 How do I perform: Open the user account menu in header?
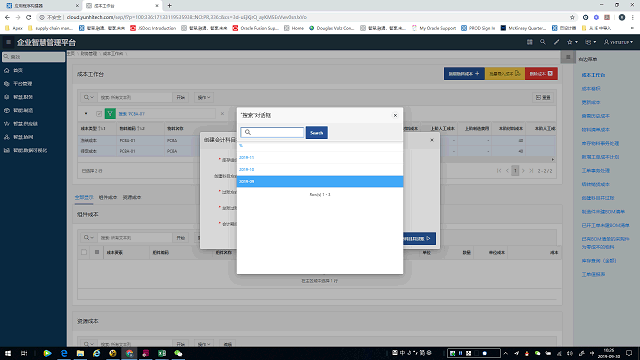[618, 42]
